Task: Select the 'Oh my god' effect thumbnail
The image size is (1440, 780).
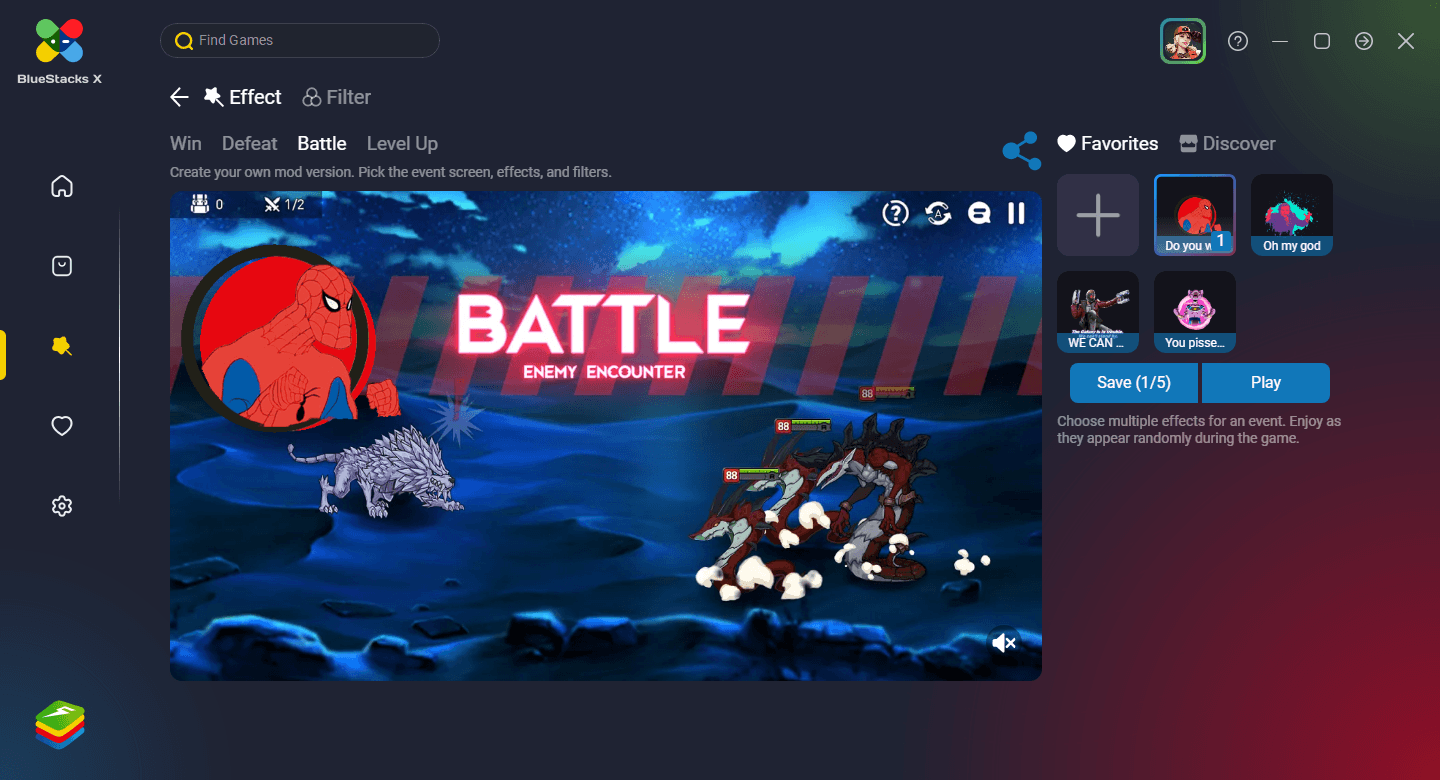Action: pyautogui.click(x=1292, y=215)
